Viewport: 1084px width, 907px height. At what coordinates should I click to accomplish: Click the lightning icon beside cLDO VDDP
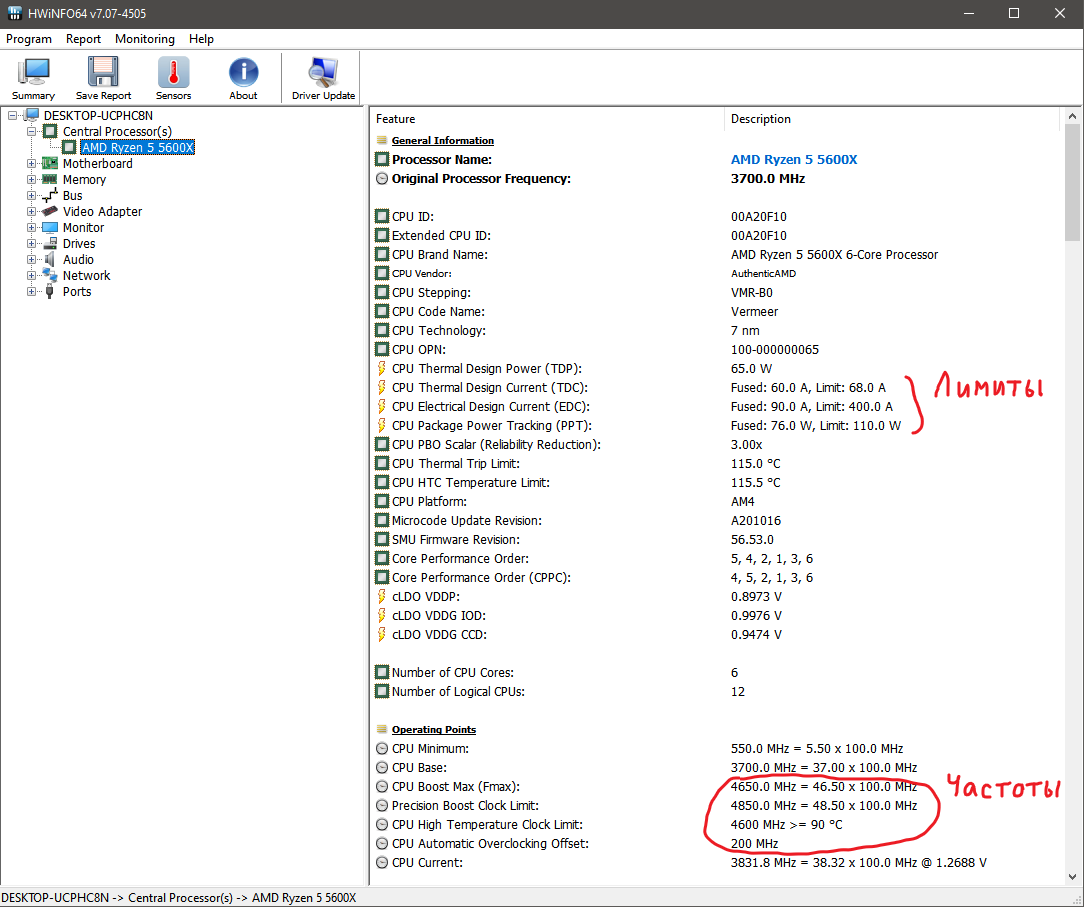[x=382, y=597]
